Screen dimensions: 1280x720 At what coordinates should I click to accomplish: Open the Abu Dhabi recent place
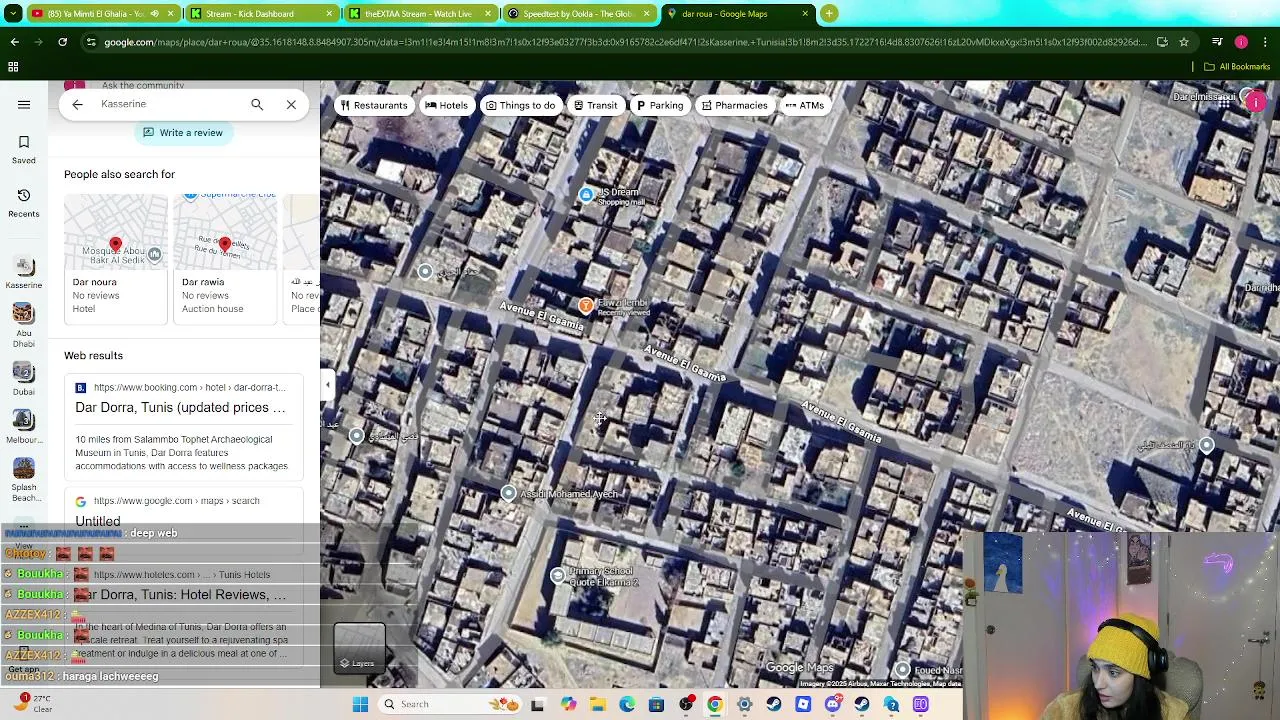[x=24, y=324]
